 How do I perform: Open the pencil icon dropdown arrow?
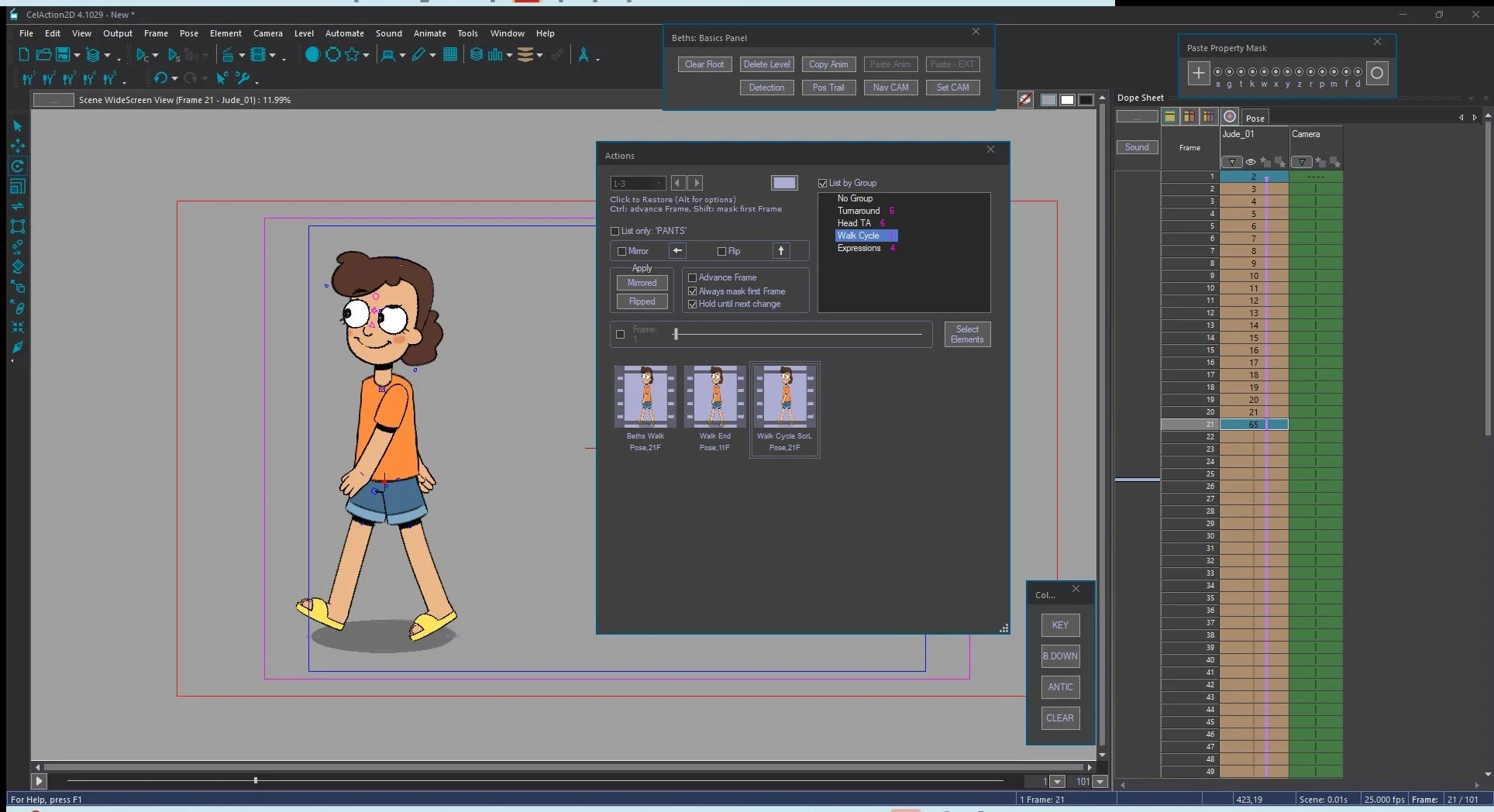point(432,56)
